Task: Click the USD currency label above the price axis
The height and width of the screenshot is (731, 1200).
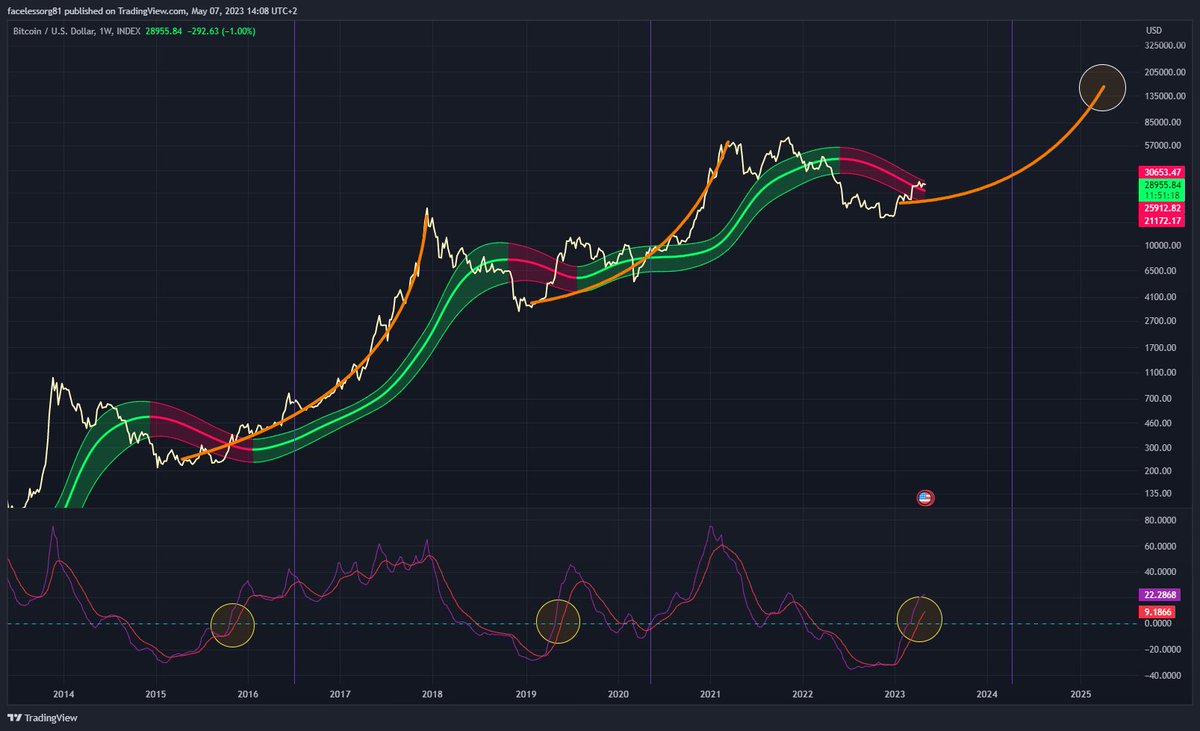Action: tap(1153, 31)
